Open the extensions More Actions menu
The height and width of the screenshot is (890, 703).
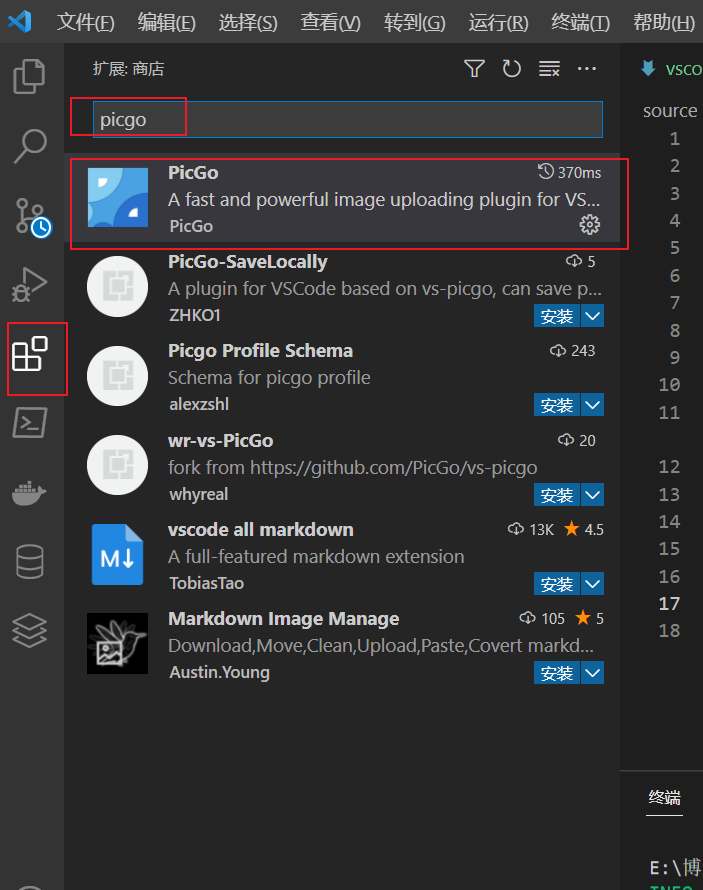587,69
